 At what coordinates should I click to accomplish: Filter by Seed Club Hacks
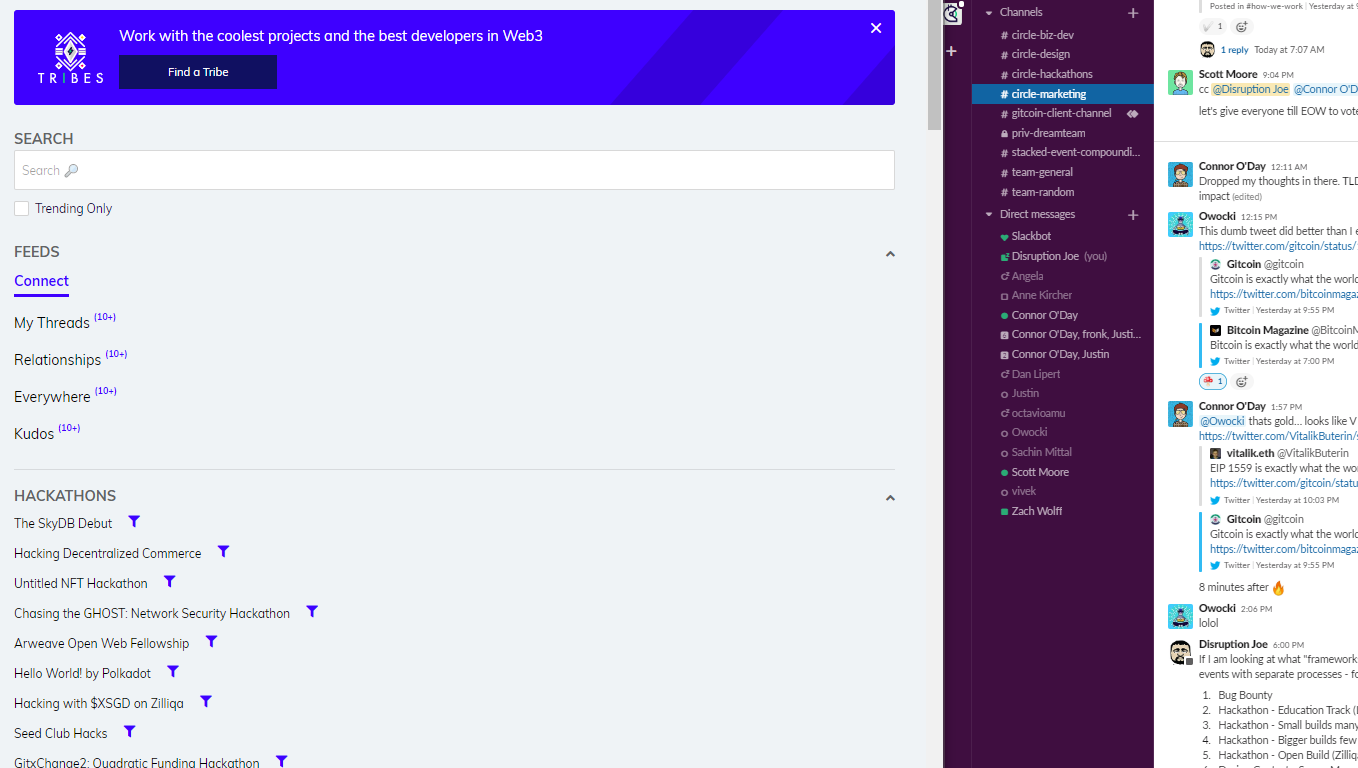[129, 732]
